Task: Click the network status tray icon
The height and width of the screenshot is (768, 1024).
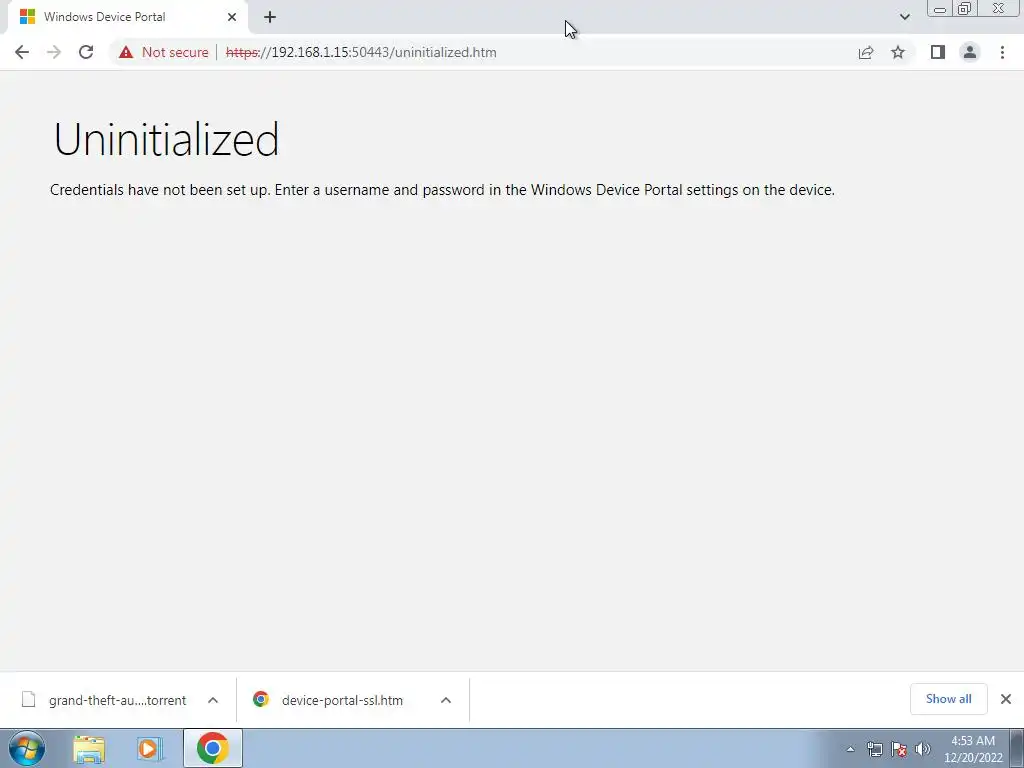Action: coord(874,749)
